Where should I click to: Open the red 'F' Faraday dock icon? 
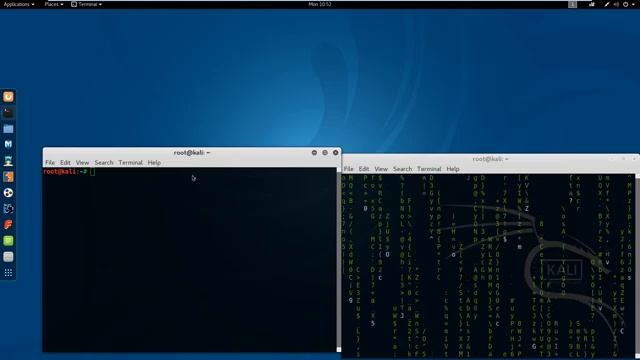pyautogui.click(x=8, y=224)
